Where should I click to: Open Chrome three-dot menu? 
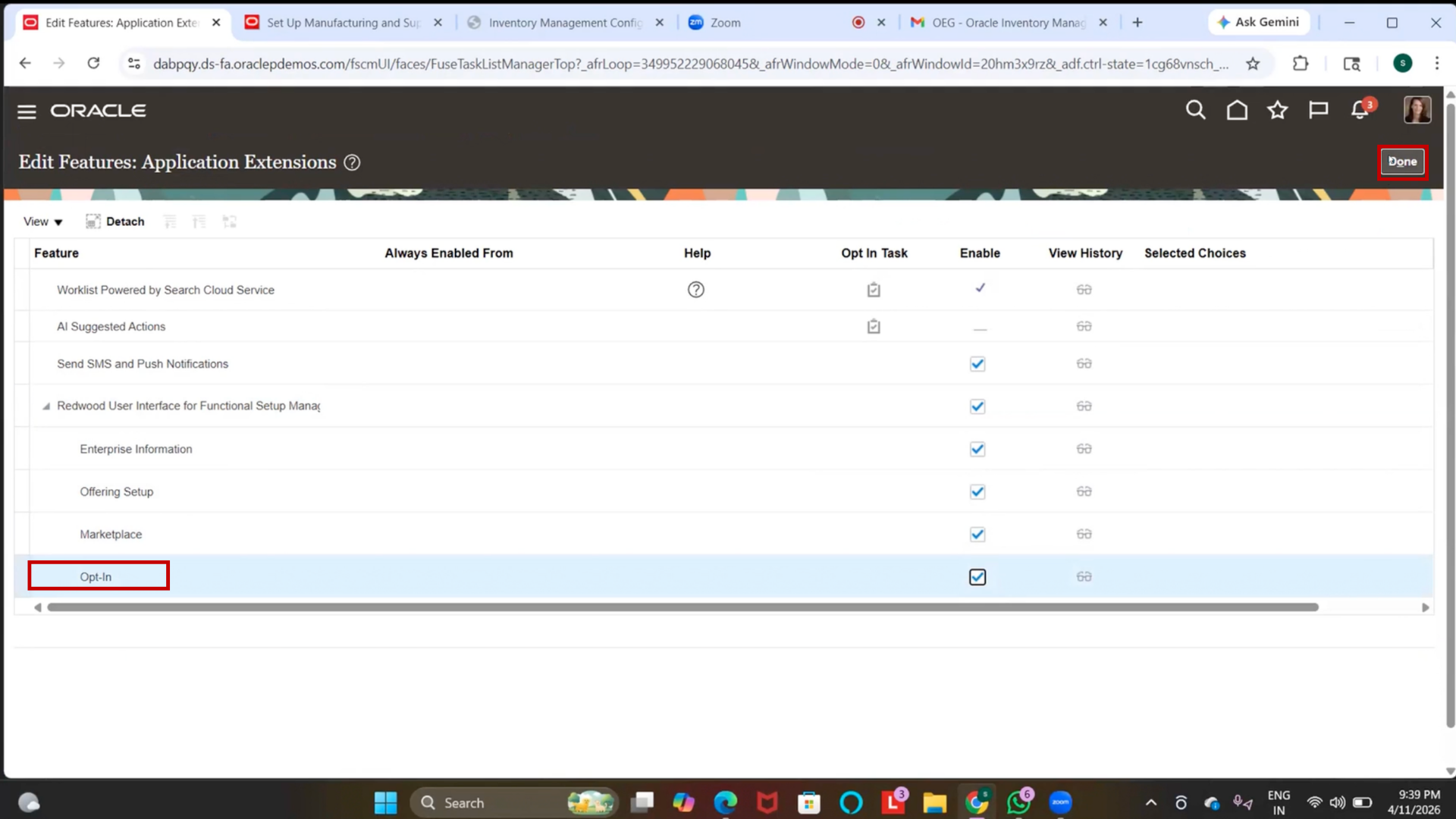click(1436, 64)
